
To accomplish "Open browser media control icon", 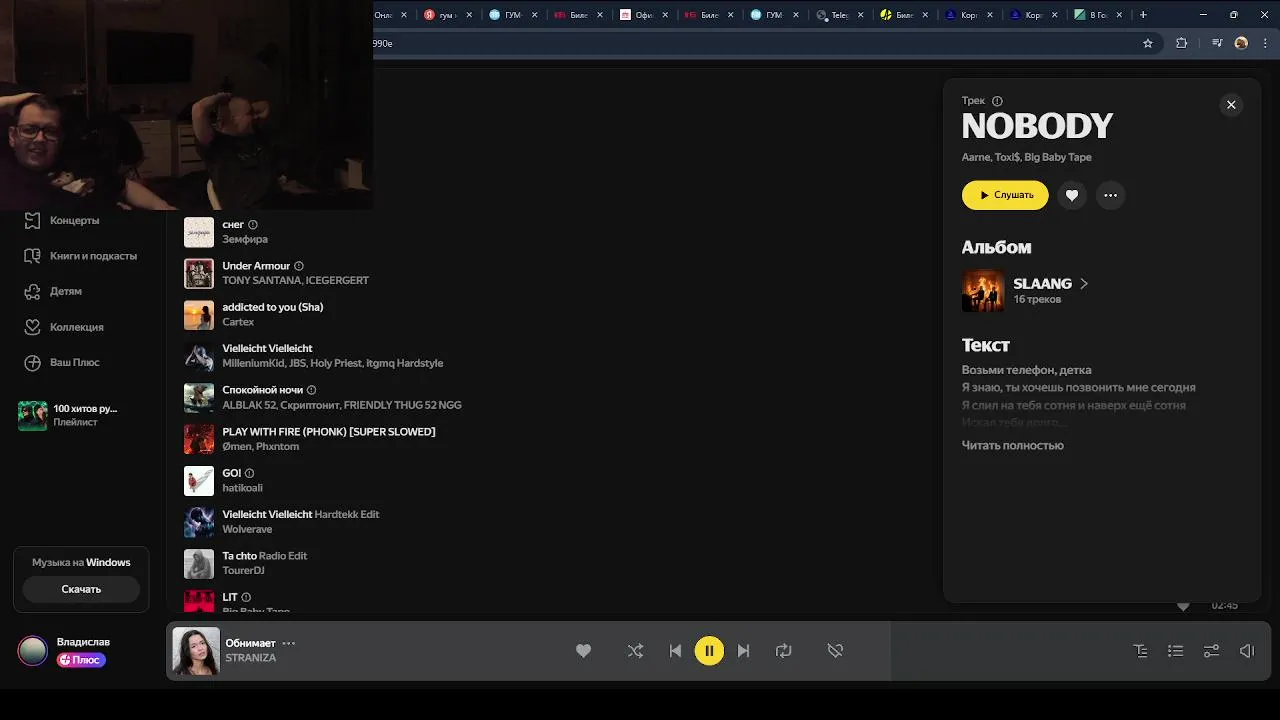I will 1217,43.
